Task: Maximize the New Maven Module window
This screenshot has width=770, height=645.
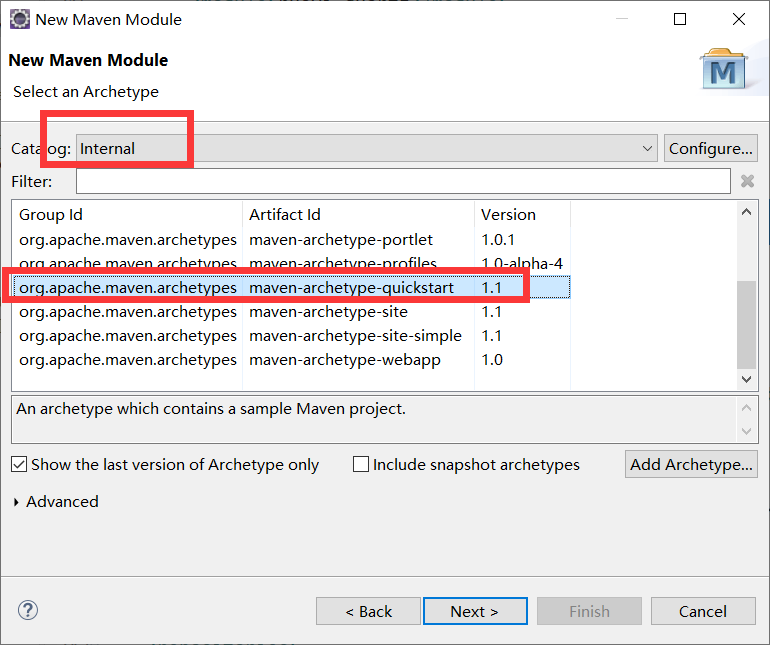Action: (x=680, y=19)
